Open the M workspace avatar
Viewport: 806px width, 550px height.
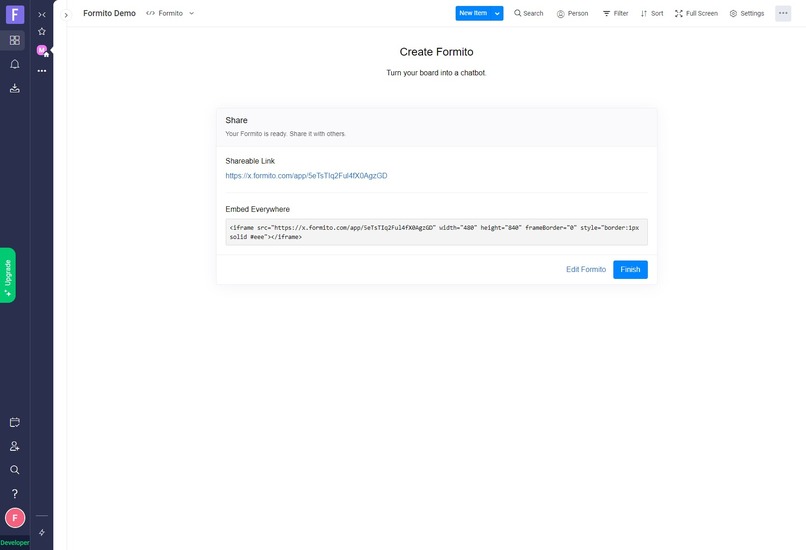[x=42, y=50]
